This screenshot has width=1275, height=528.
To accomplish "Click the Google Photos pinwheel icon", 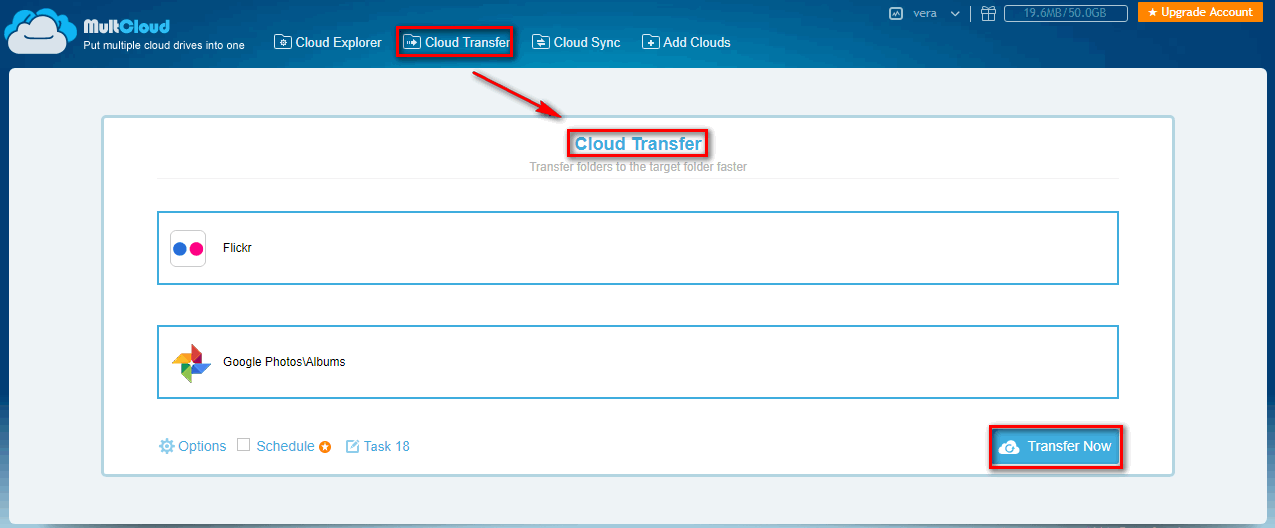I will (190, 363).
